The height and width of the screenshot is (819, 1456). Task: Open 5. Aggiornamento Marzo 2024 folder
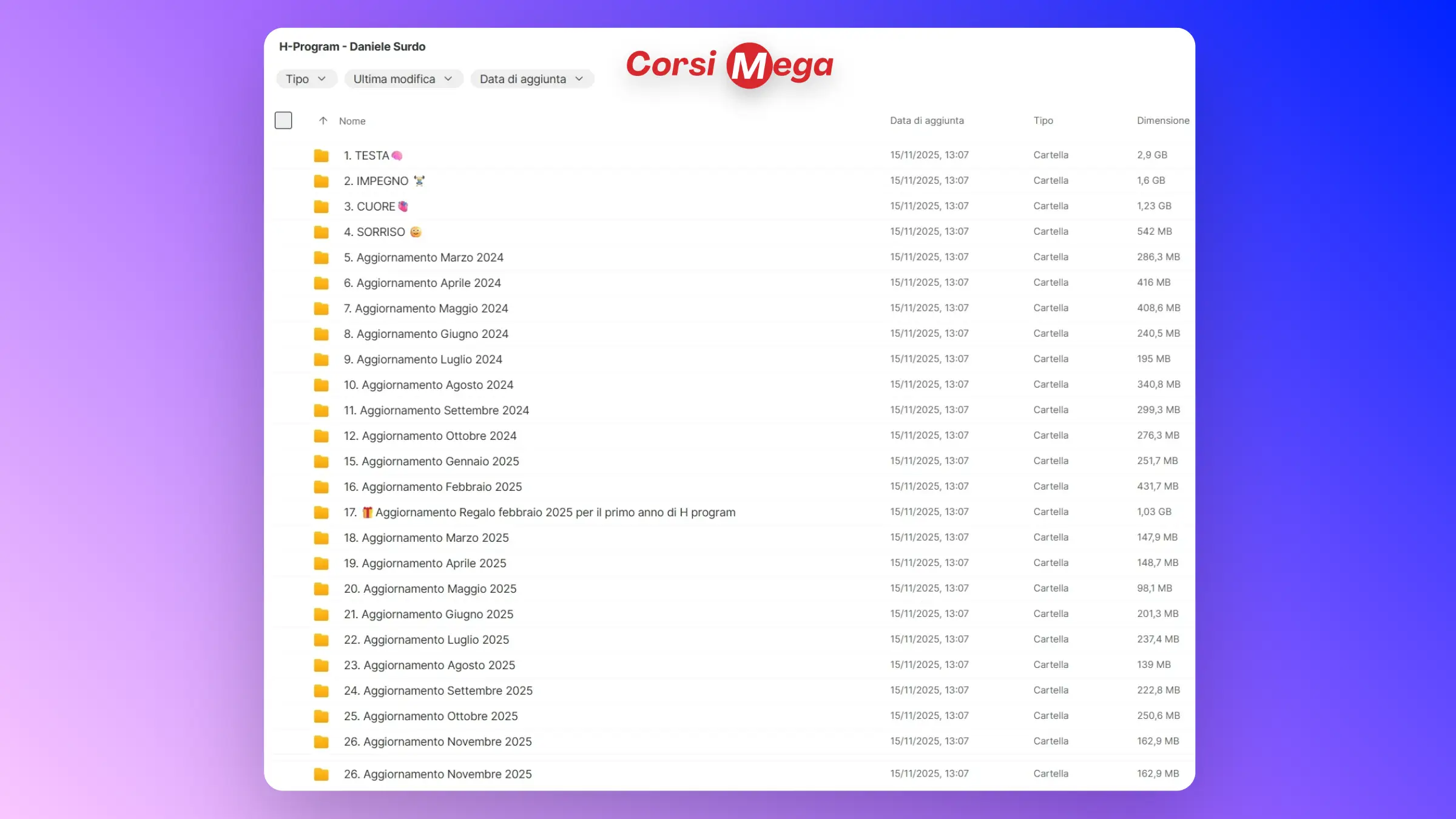[423, 257]
